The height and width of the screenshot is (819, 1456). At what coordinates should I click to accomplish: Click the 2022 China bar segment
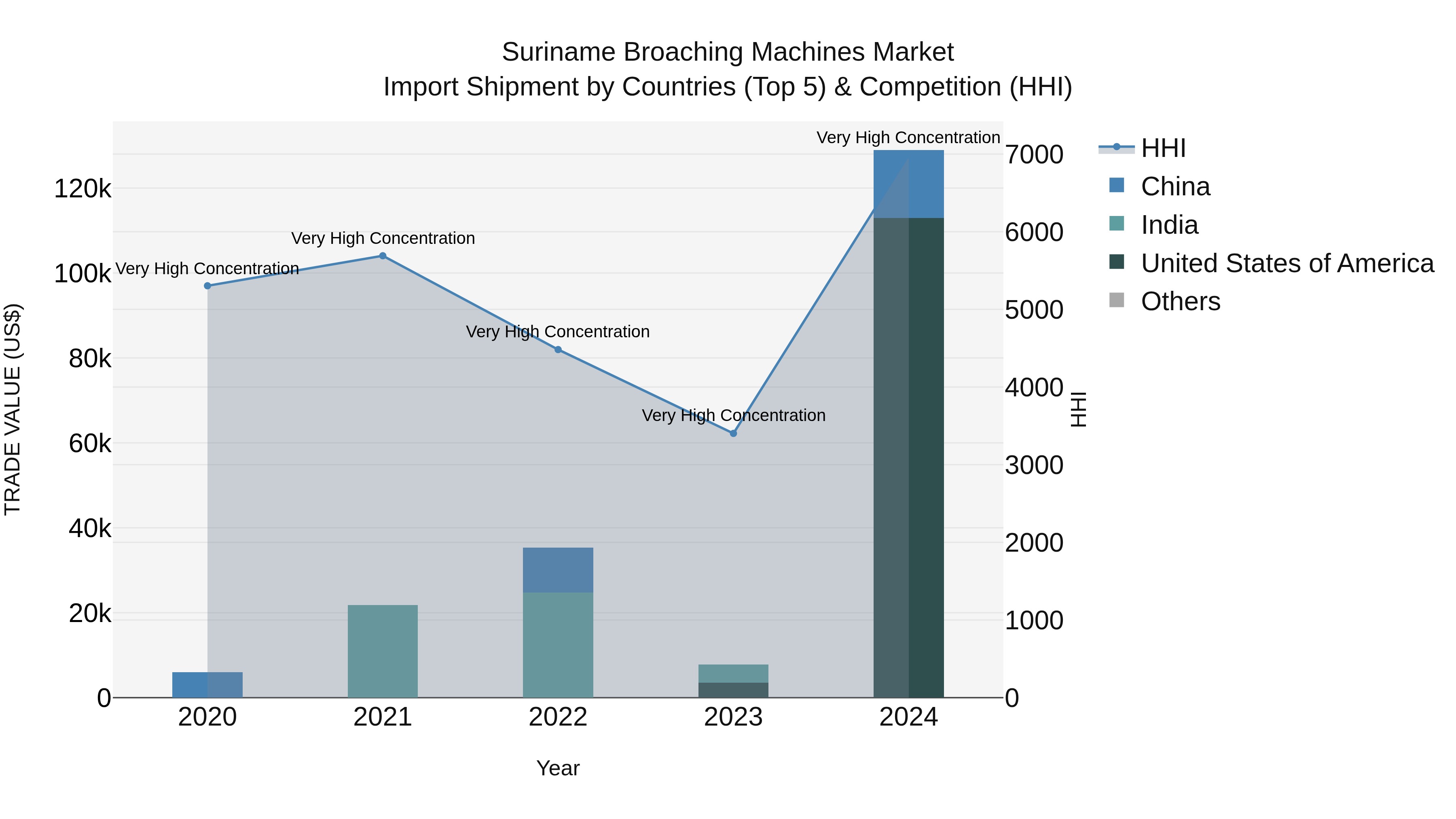(x=558, y=570)
